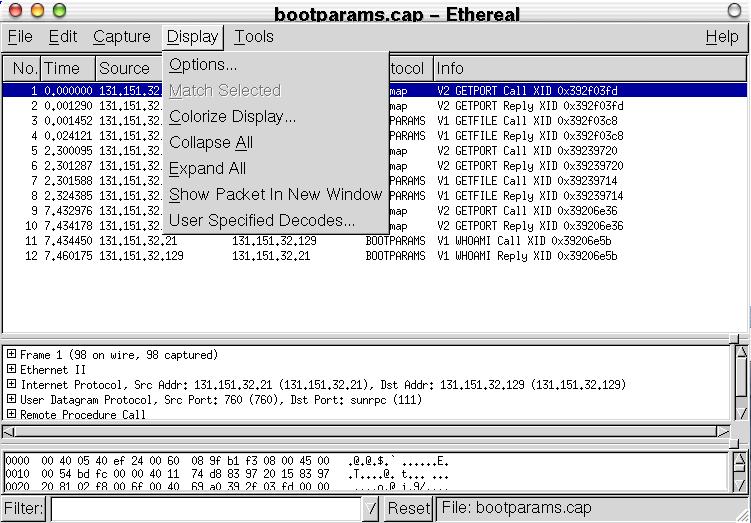Click the Filter: button
This screenshot has height=523, width=751.
[x=23, y=508]
